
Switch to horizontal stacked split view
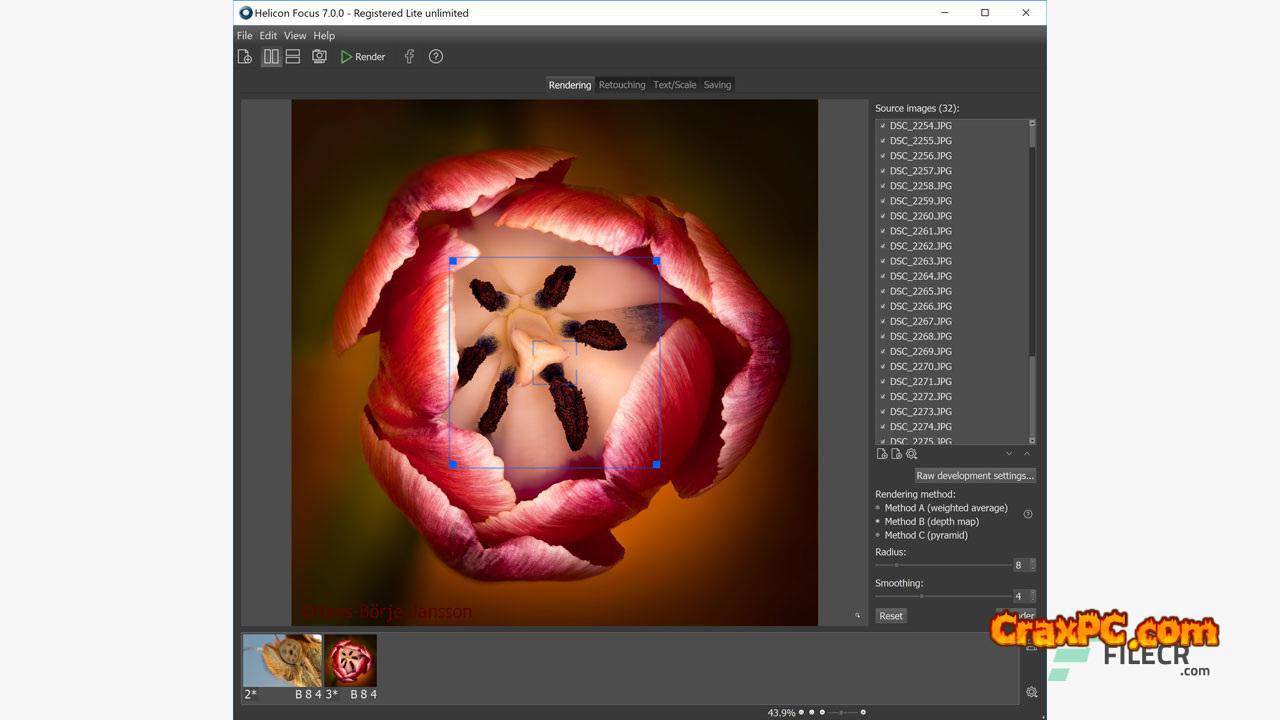pos(293,57)
